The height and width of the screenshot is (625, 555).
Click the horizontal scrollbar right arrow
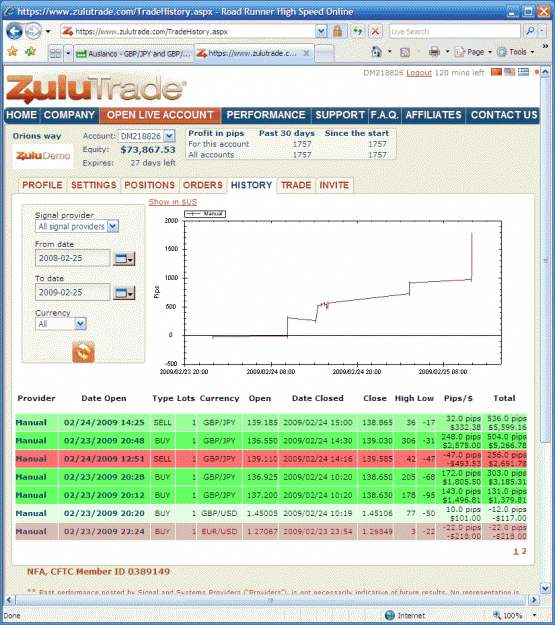pyautogui.click(x=534, y=600)
